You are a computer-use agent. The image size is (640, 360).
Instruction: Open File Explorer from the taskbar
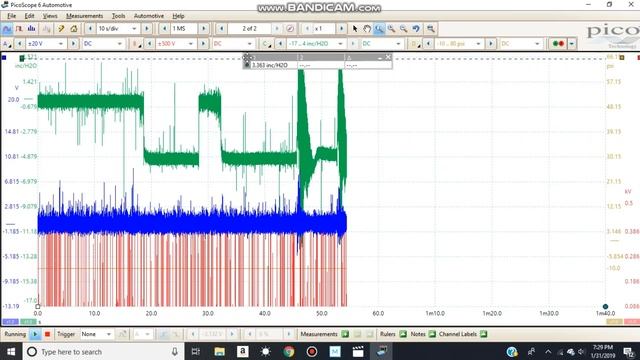click(219, 351)
